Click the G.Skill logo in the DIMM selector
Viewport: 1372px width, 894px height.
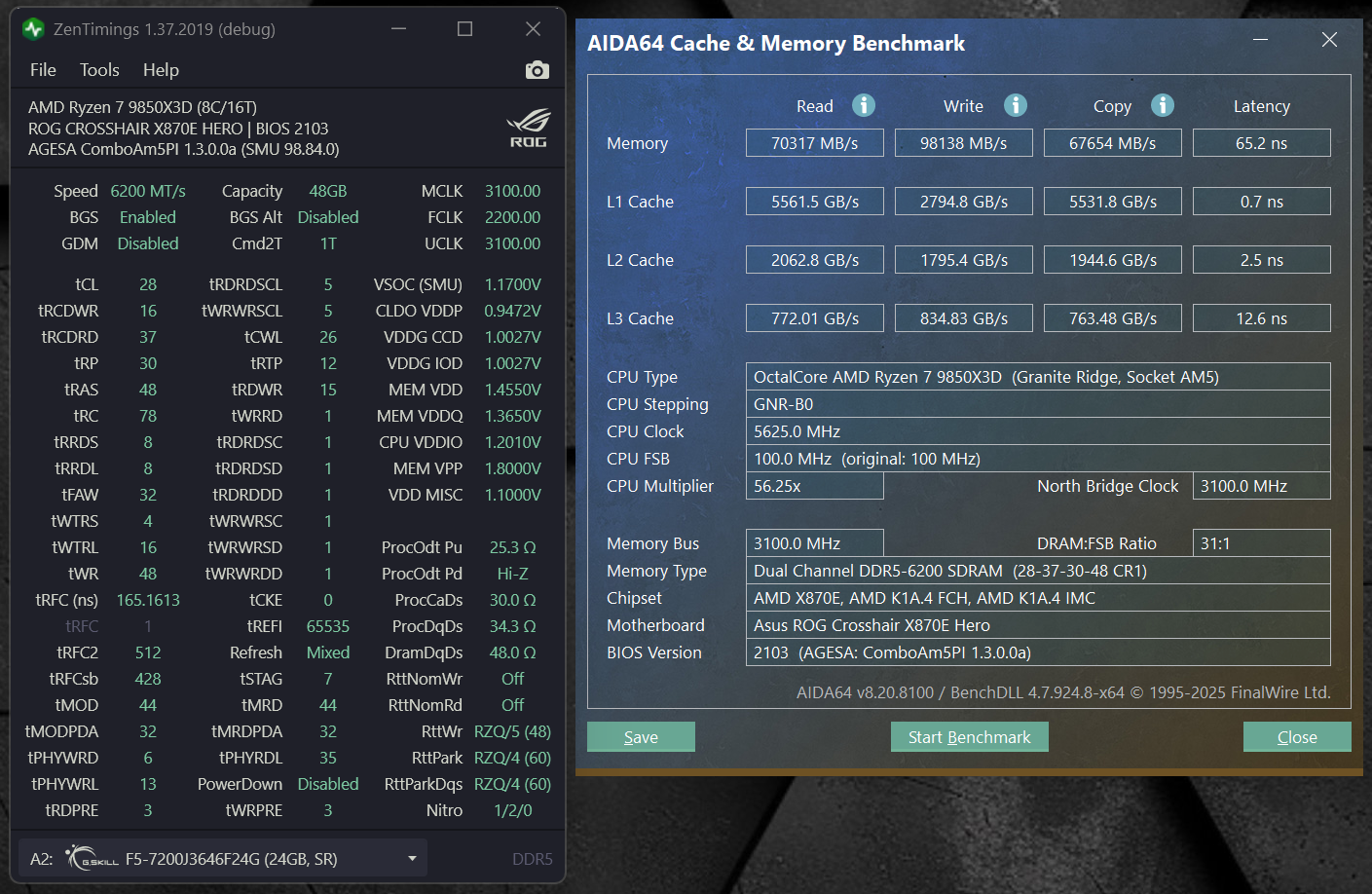pyautogui.click(x=93, y=858)
